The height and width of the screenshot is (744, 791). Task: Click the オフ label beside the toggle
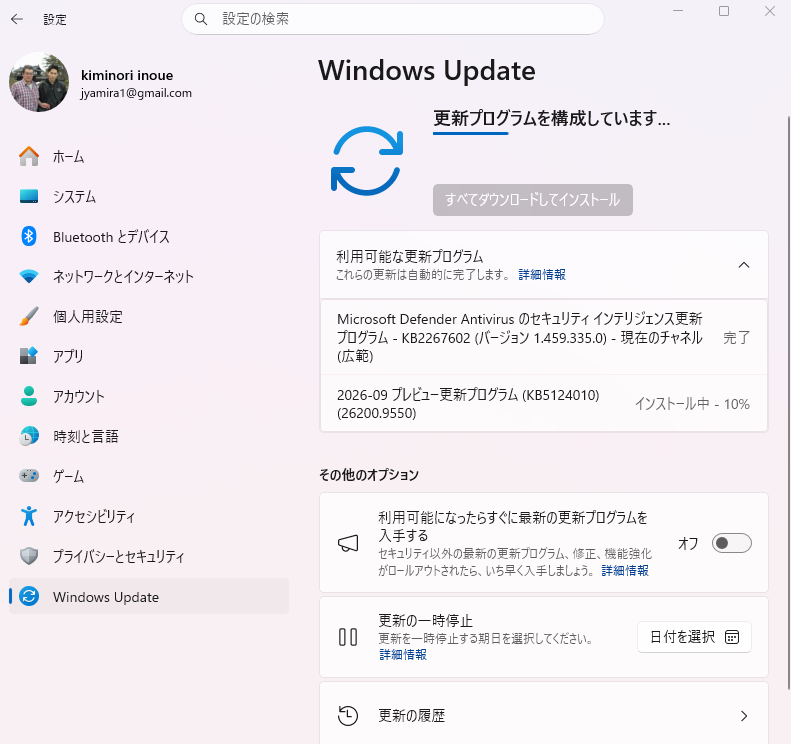coord(688,543)
